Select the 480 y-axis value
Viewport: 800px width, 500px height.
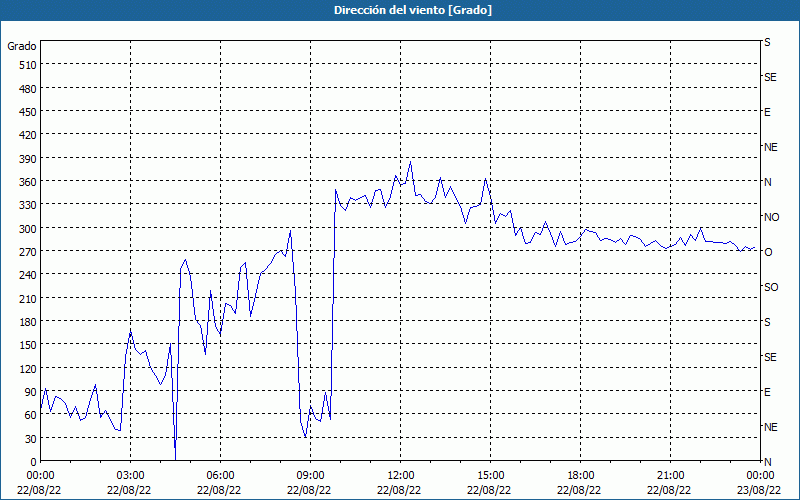28,89
